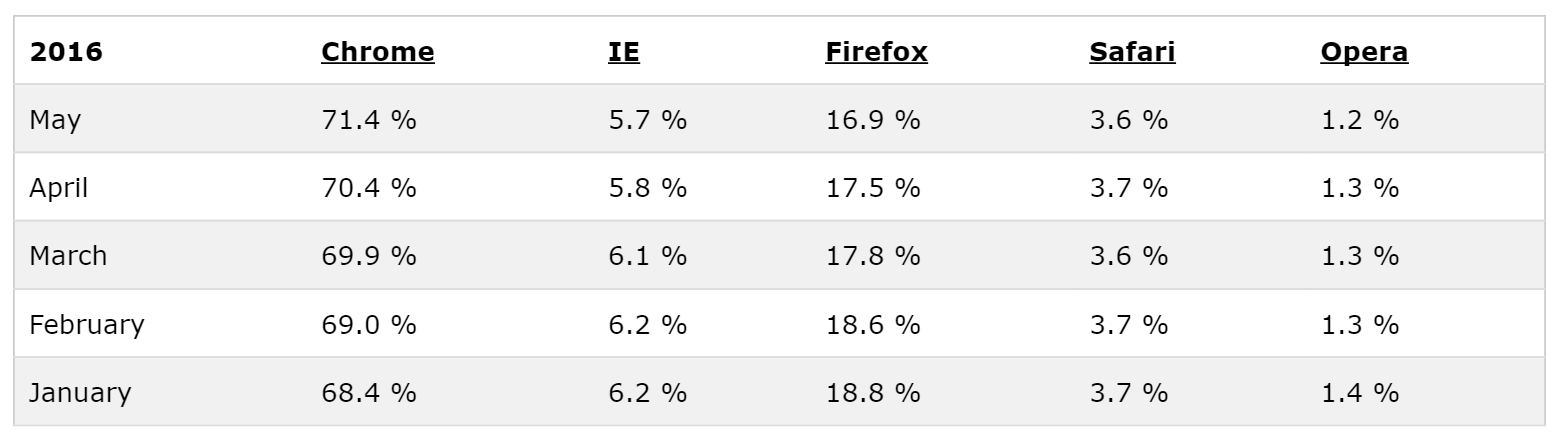Click the 2016 year header cell

(66, 52)
